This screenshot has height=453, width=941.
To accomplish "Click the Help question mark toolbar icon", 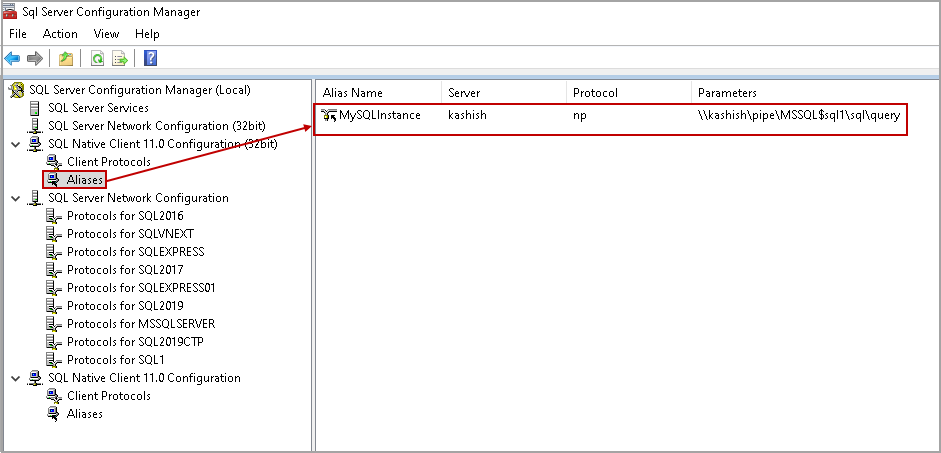I will click(x=151, y=58).
